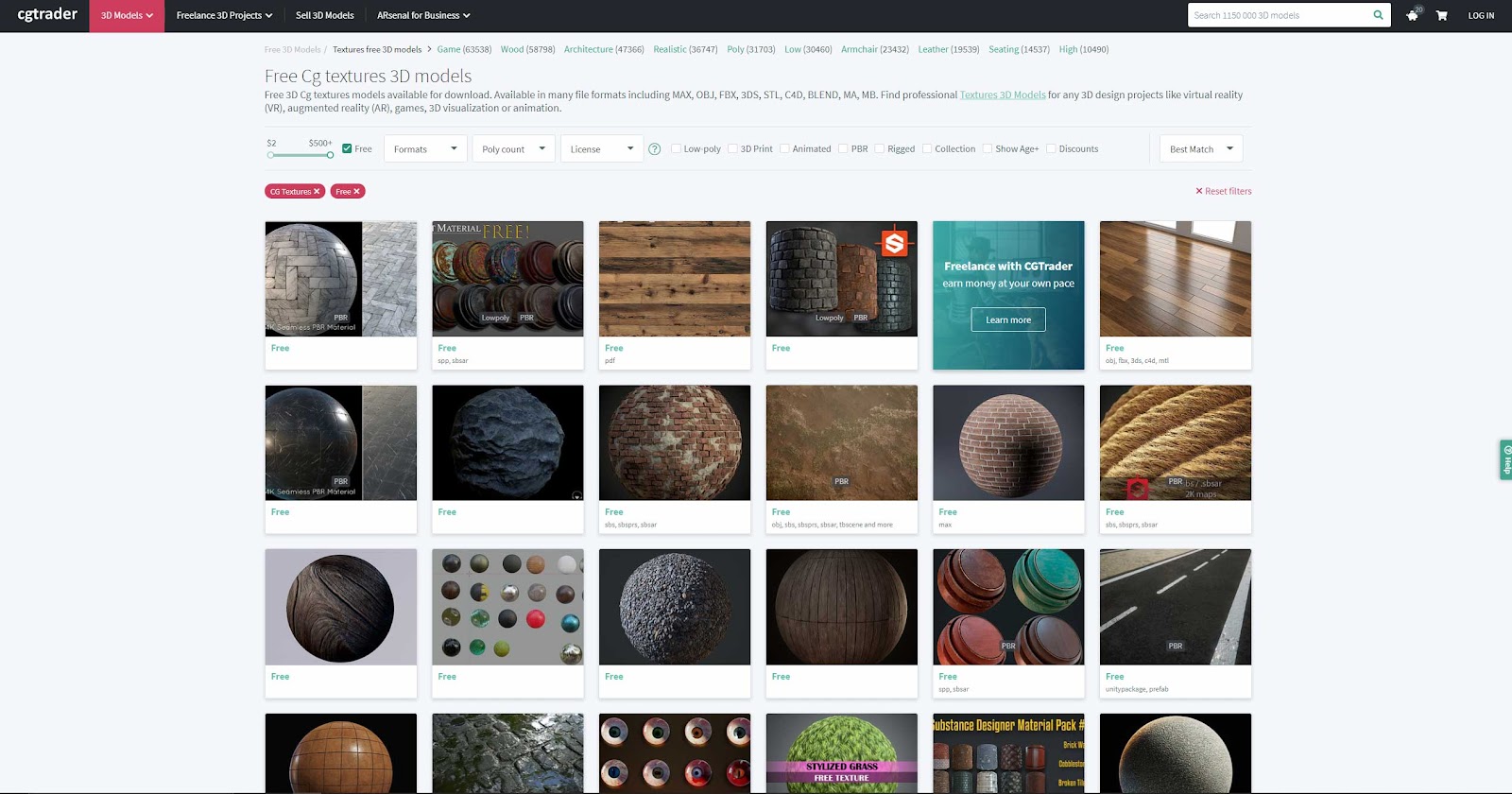Open the glossy hardwood floor thumbnail
Viewport: 1512px width, 794px height.
click(1176, 279)
